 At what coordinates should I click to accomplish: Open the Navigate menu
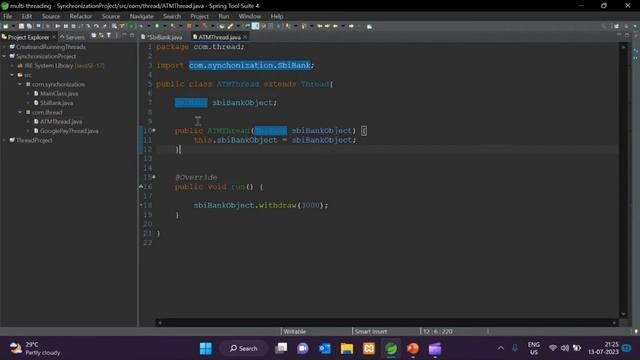142,16
